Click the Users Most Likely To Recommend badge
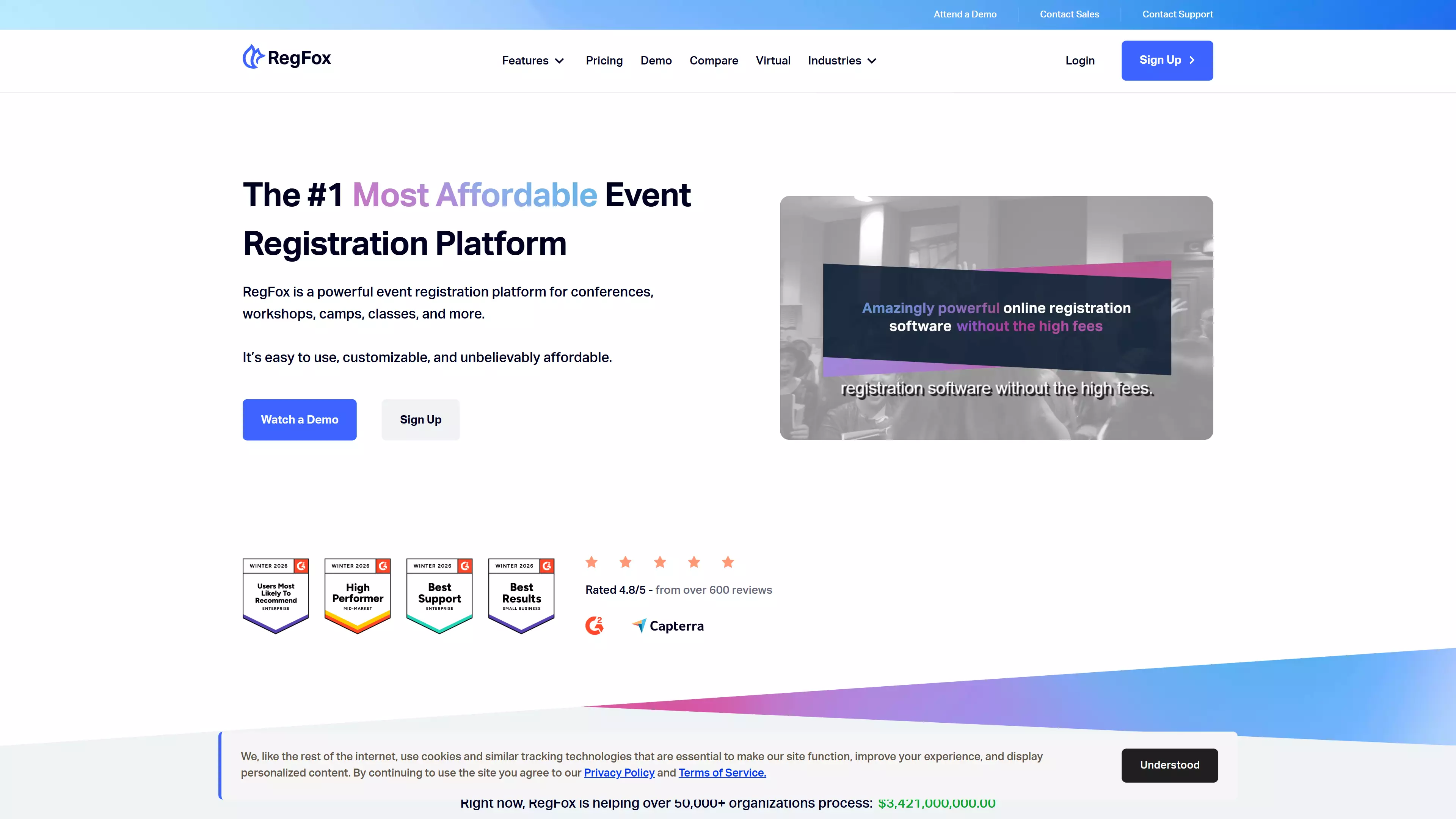Screen dimensions: 1456x819 [x=276, y=596]
